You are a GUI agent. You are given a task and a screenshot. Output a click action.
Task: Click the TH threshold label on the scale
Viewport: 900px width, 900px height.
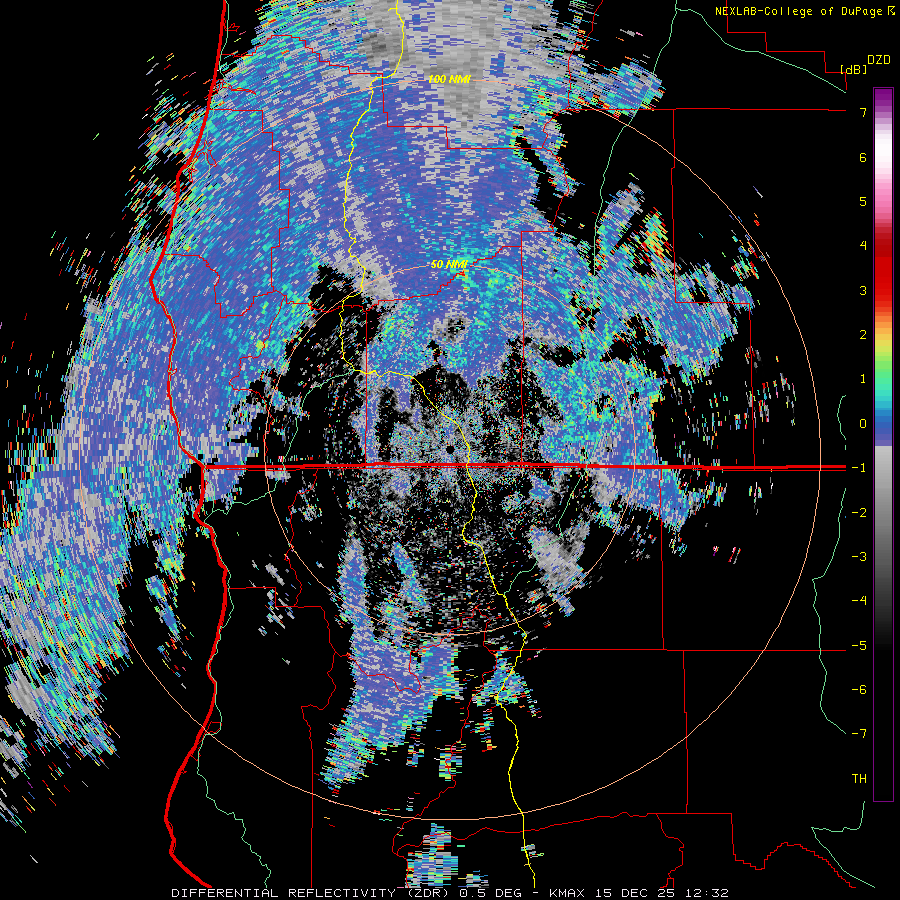(859, 779)
